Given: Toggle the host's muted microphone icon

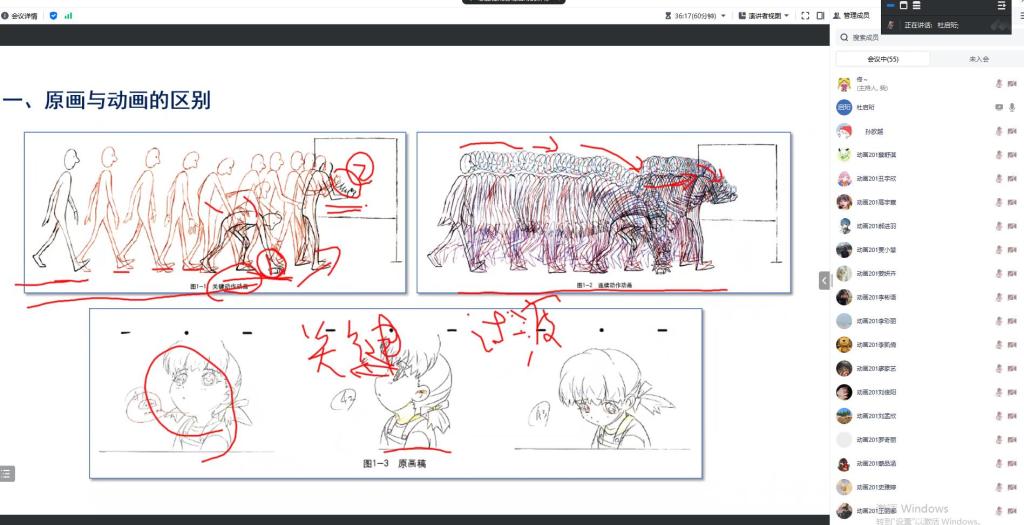Looking at the screenshot, I should (x=998, y=84).
